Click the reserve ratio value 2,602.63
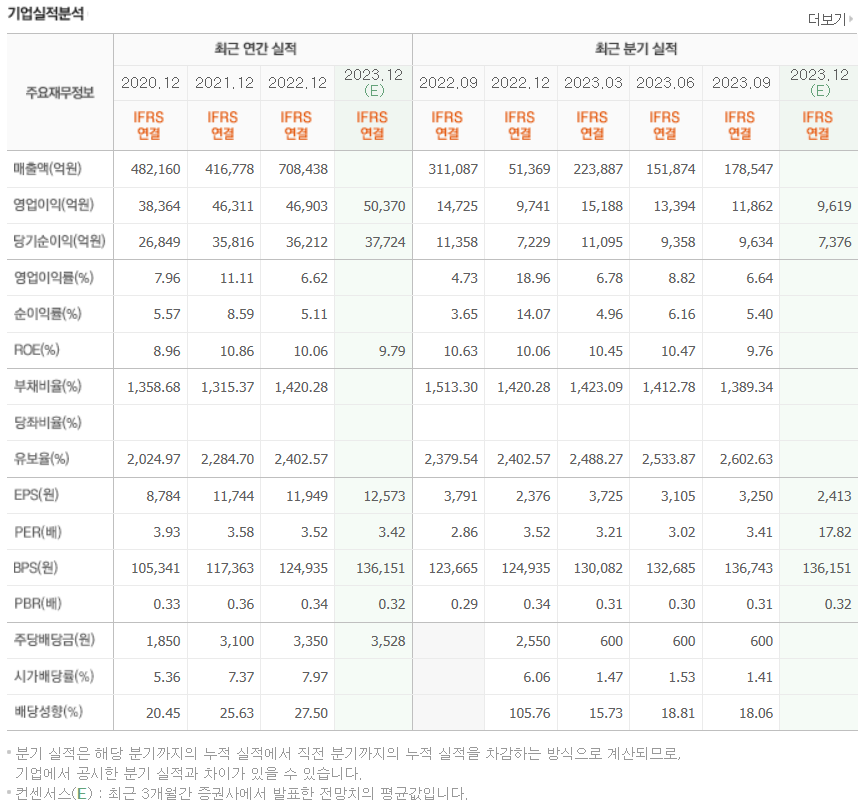 (x=746, y=459)
